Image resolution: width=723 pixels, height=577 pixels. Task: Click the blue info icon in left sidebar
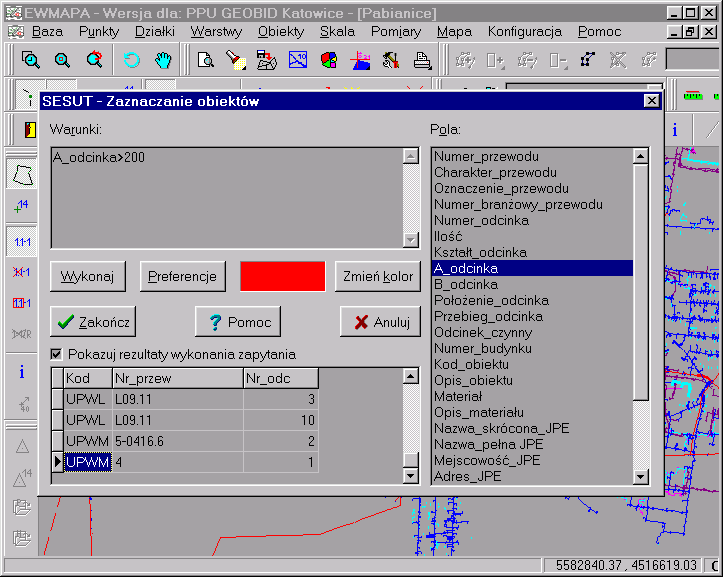22,372
